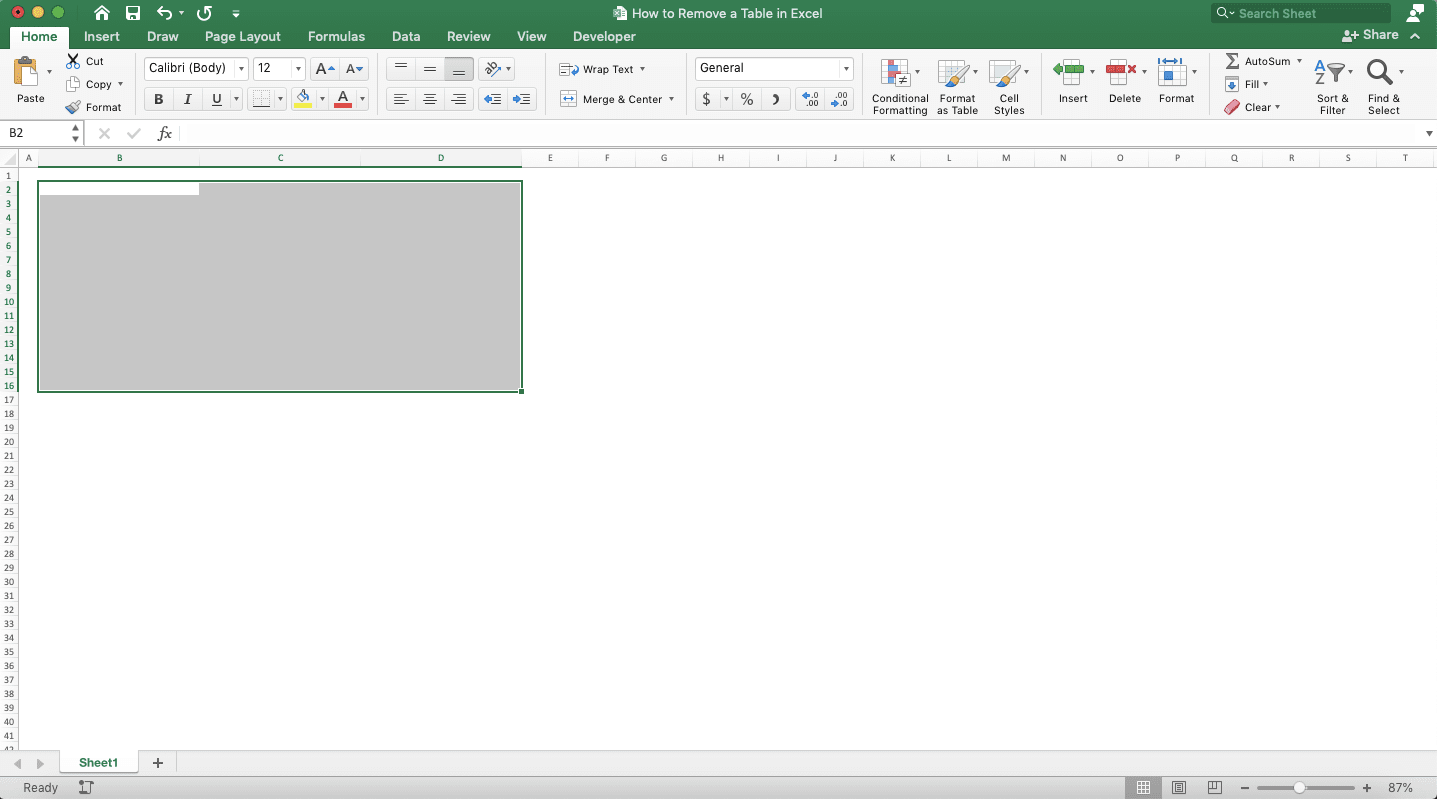Open the font color swatch
The image size is (1437, 799).
click(x=344, y=99)
